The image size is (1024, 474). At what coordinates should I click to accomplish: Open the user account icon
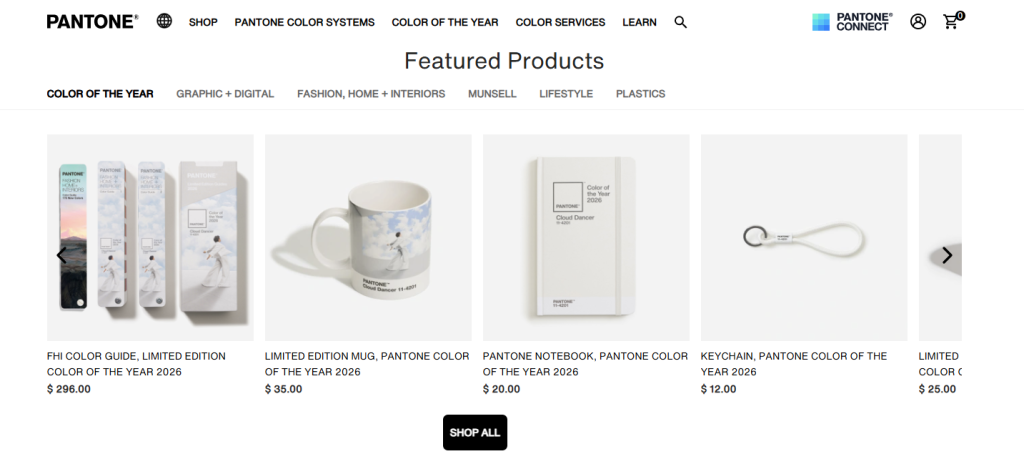[x=918, y=22]
